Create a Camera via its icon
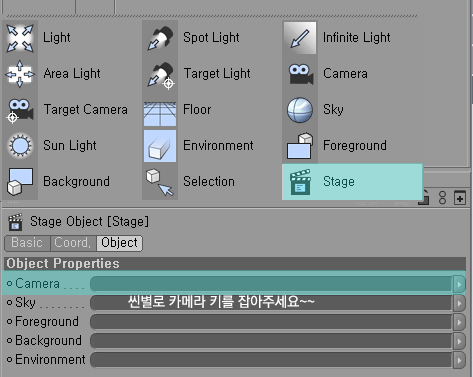 point(300,74)
